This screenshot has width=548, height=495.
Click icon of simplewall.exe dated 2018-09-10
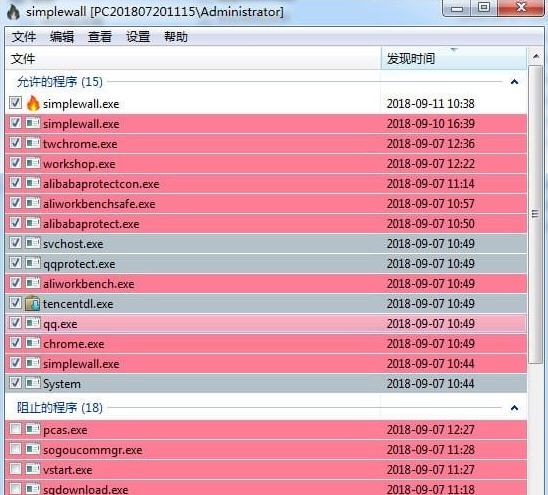(33, 123)
